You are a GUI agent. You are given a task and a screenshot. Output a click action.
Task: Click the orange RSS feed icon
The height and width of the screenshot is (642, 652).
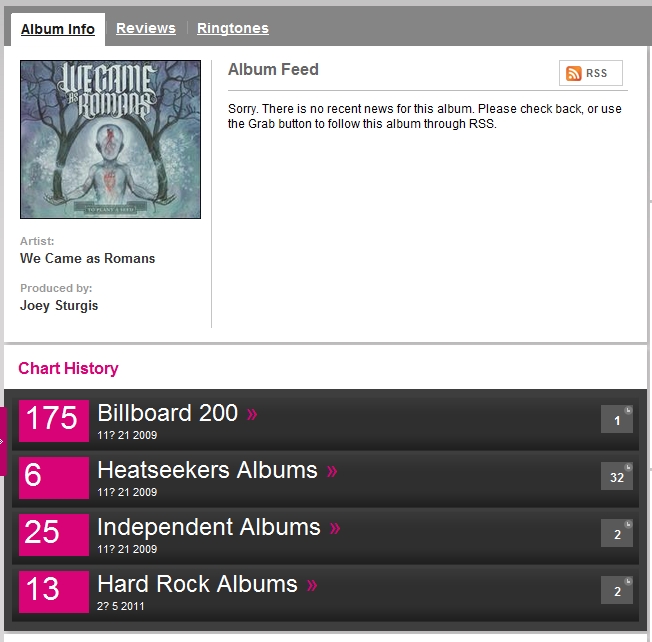[574, 73]
